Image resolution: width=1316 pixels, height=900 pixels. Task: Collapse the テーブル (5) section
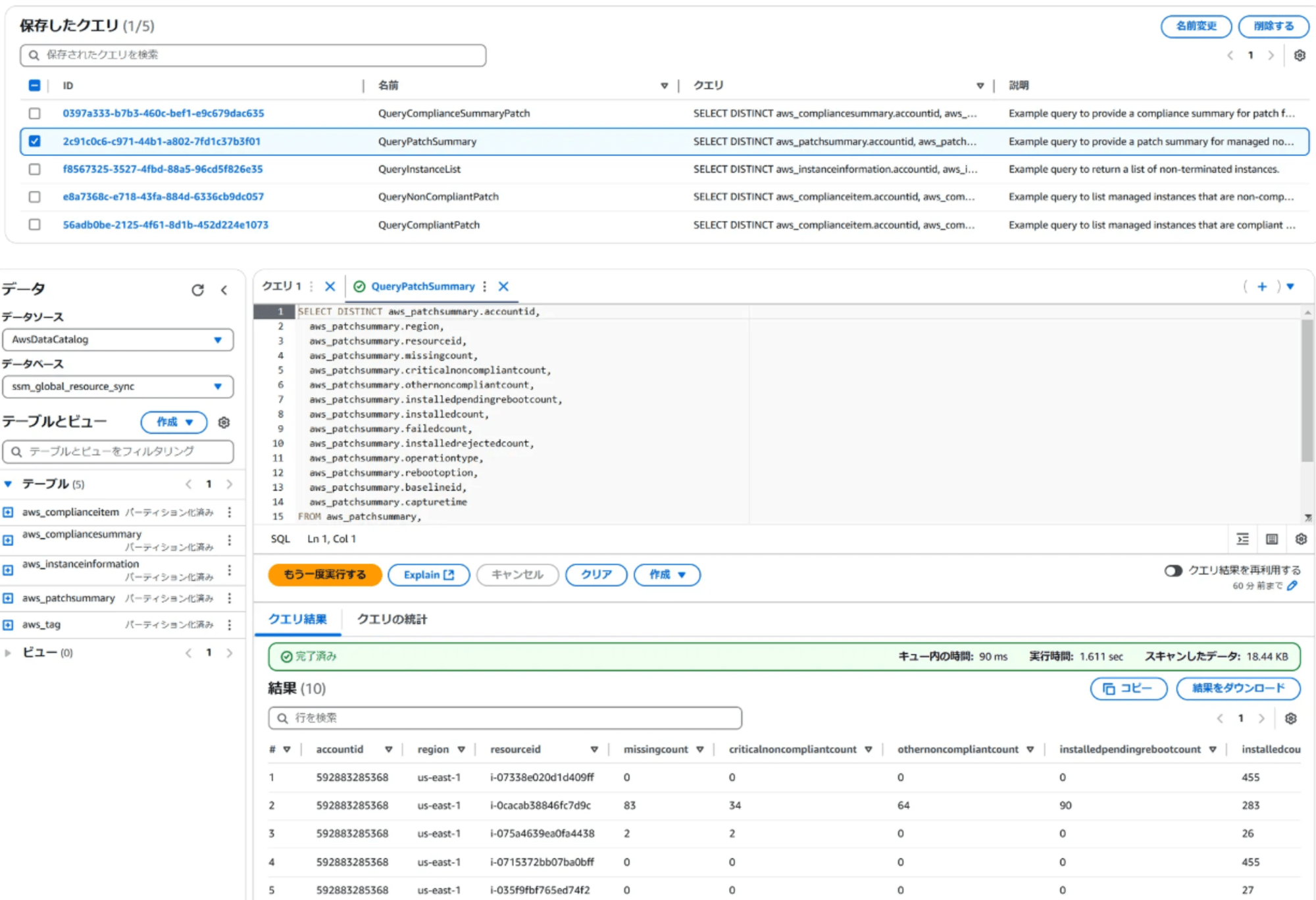(8, 484)
